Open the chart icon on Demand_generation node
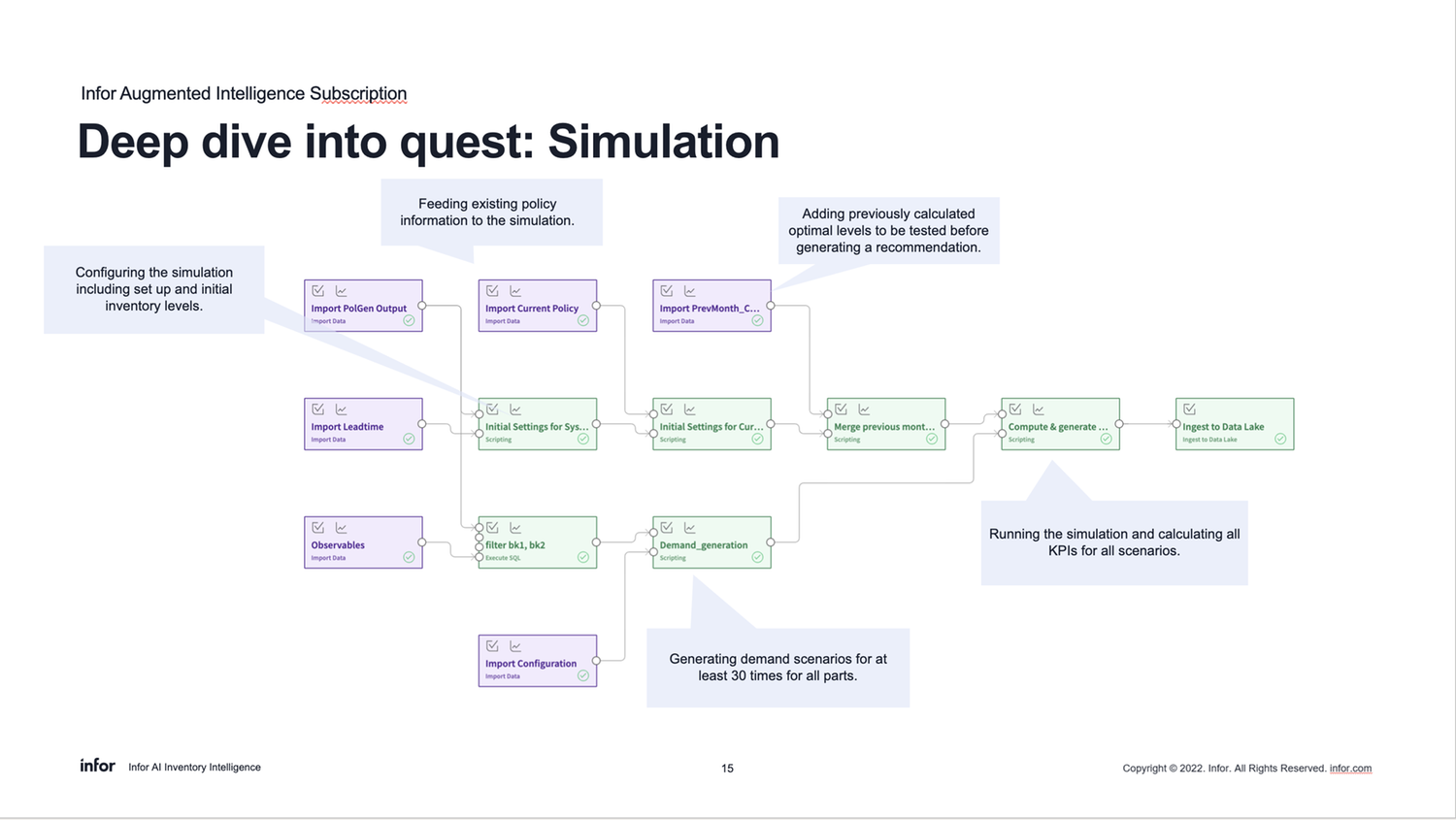1456x820 pixels. 689,527
